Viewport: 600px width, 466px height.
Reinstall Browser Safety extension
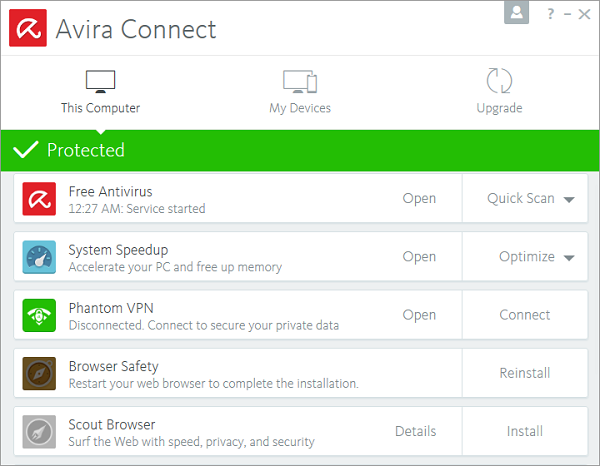(525, 373)
